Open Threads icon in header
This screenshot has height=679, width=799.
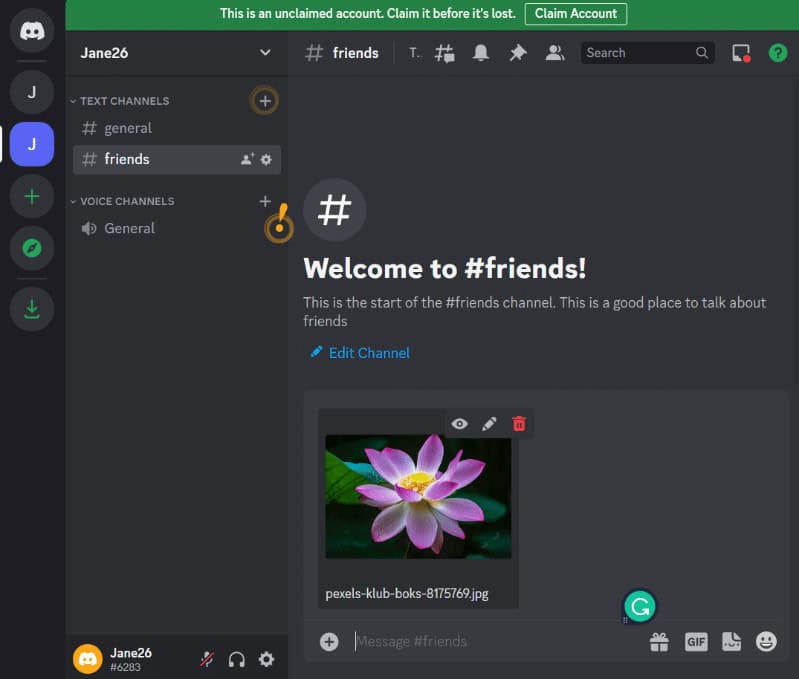[x=444, y=53]
